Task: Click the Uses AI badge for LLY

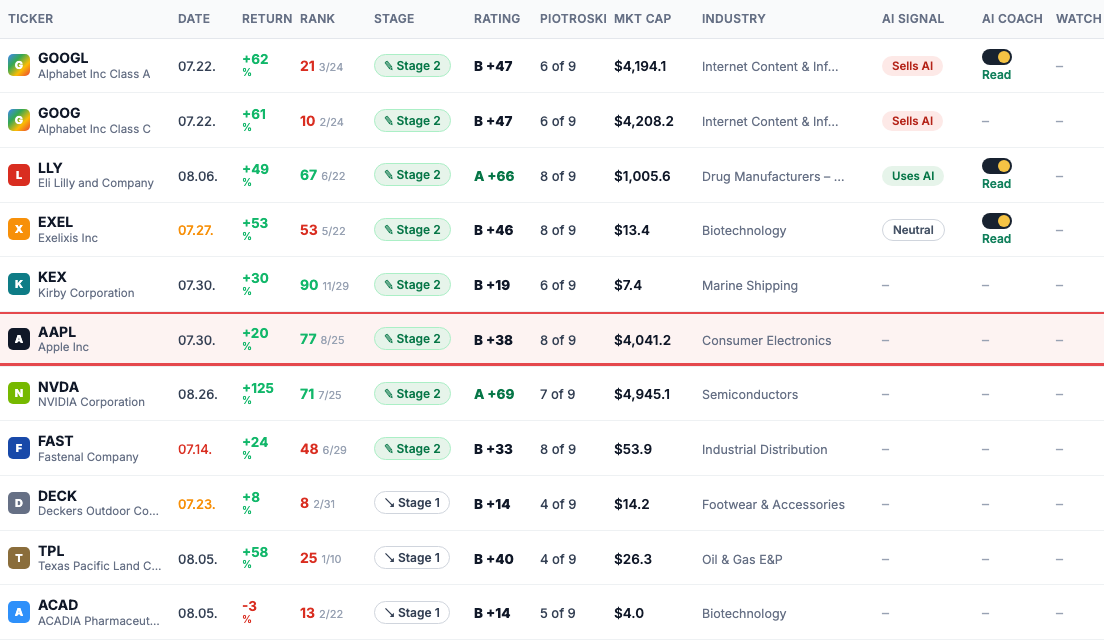Action: 913,175
